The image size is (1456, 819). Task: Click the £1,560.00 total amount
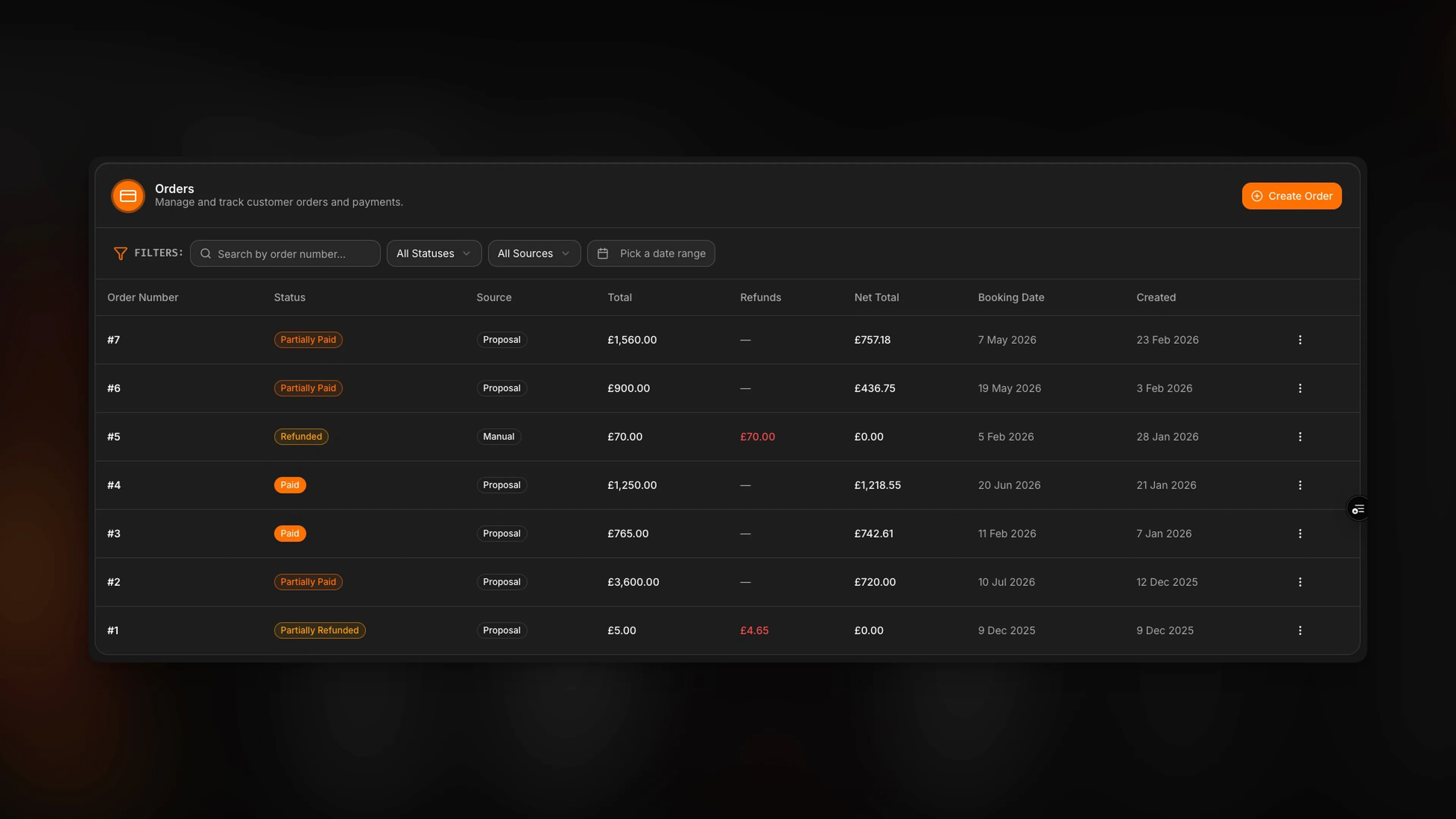632,340
